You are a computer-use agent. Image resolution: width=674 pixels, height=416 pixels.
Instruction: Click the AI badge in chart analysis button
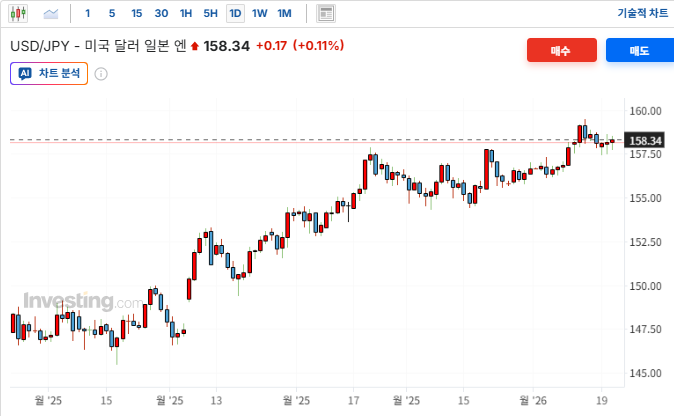click(x=25, y=73)
